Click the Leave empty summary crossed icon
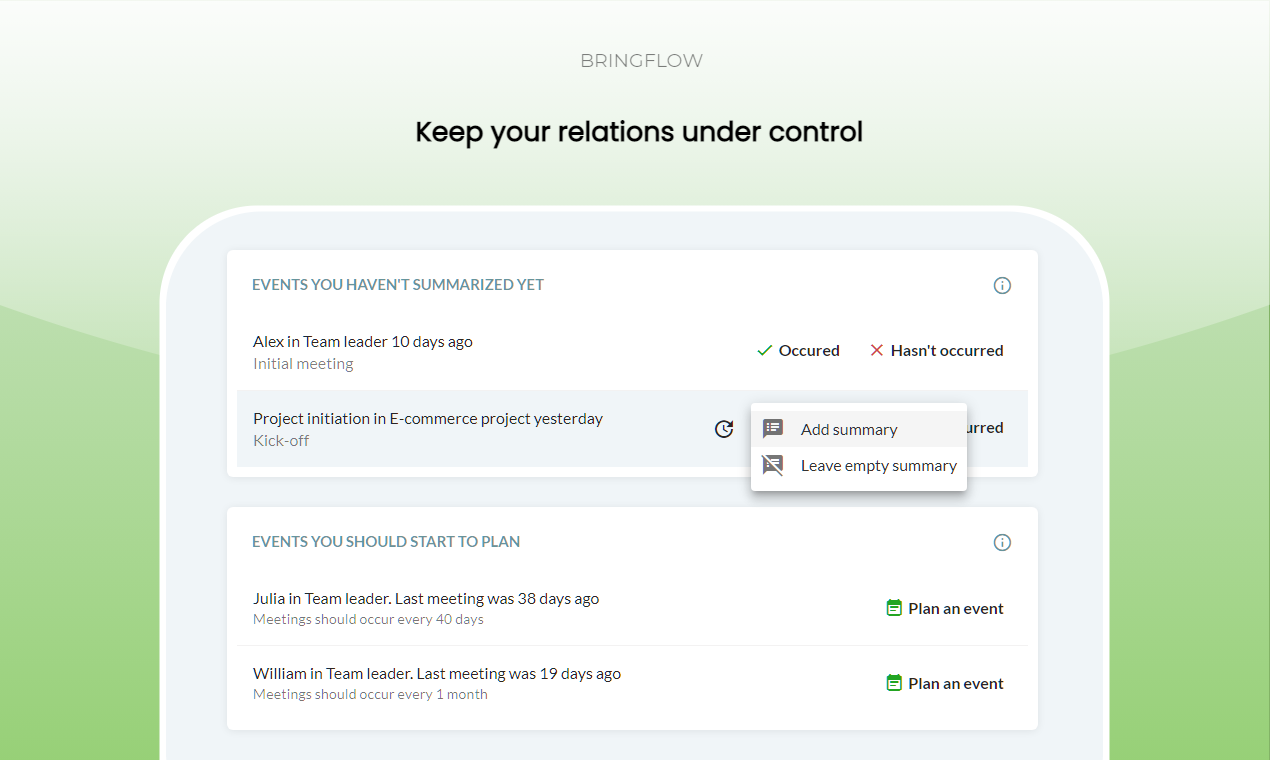Image resolution: width=1270 pixels, height=760 pixels. pyautogui.click(x=773, y=465)
